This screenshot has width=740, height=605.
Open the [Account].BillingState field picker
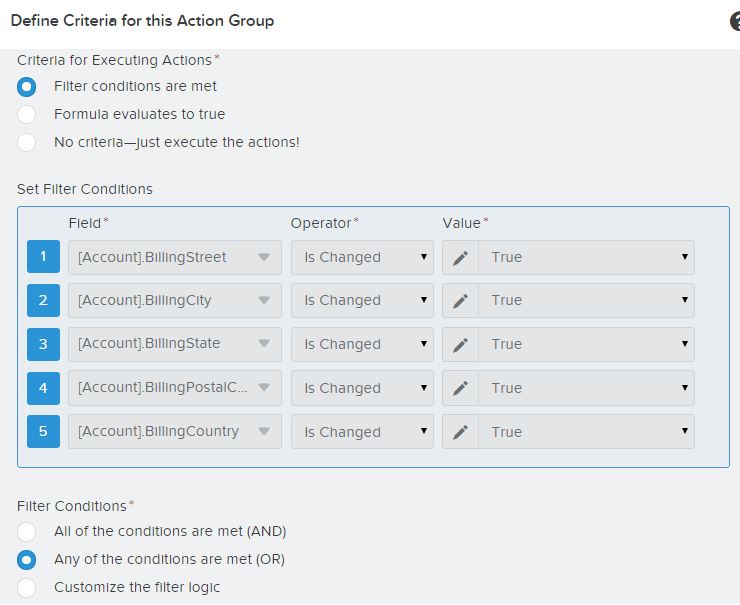174,344
